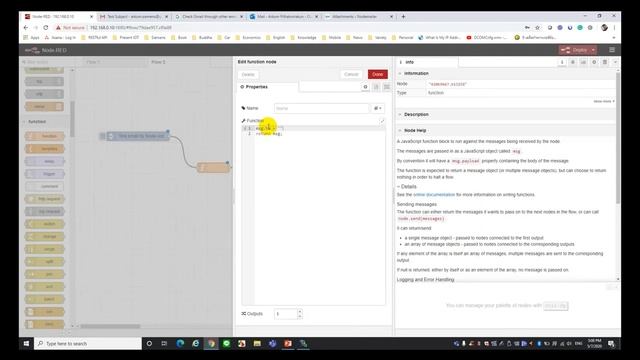Cancel the function node edit
The image size is (640, 360).
coord(351,74)
